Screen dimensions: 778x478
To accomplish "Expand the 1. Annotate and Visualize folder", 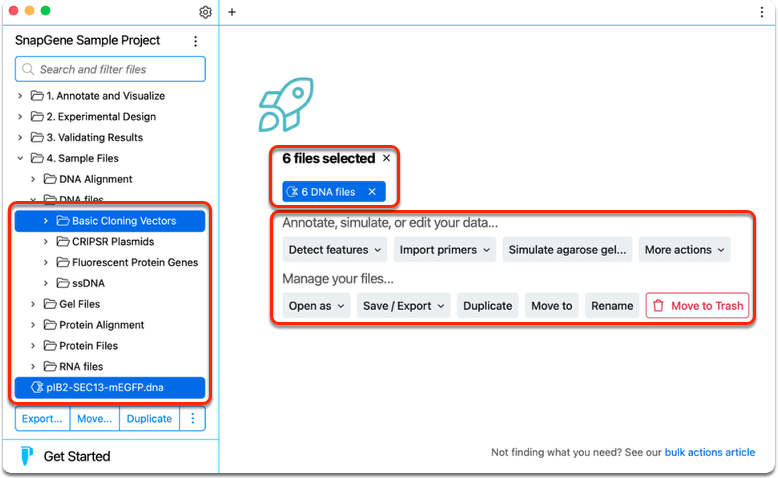I will click(20, 96).
